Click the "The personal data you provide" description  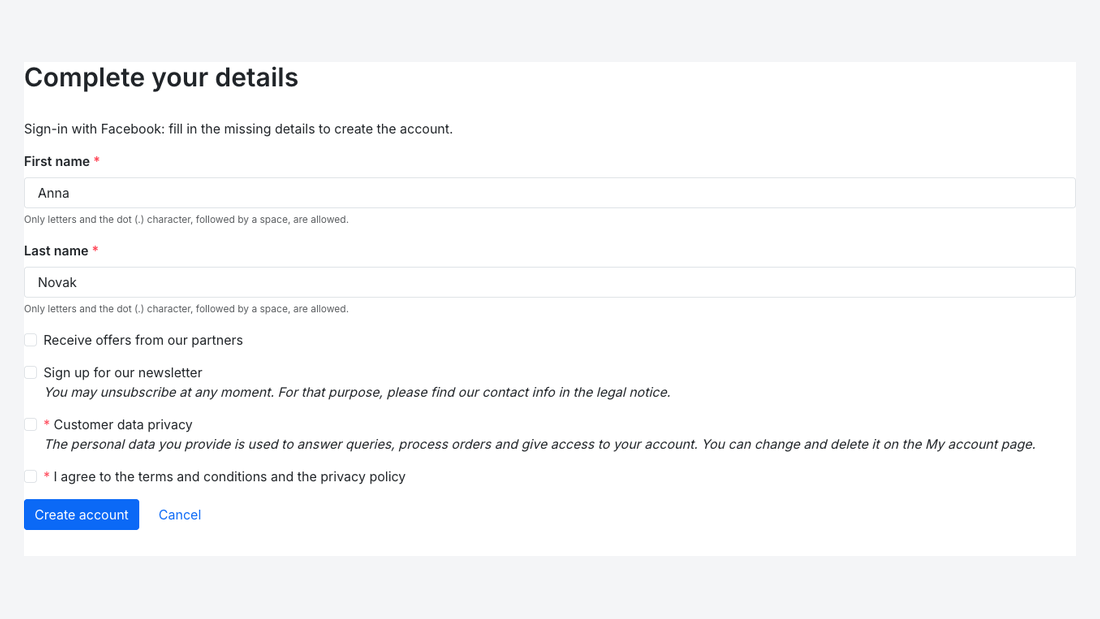click(x=539, y=444)
